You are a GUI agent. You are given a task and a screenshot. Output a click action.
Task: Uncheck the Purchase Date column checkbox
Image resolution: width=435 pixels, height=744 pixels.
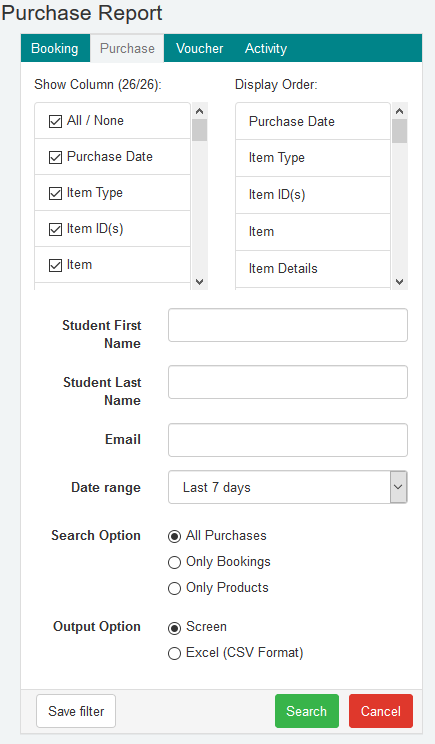56,157
